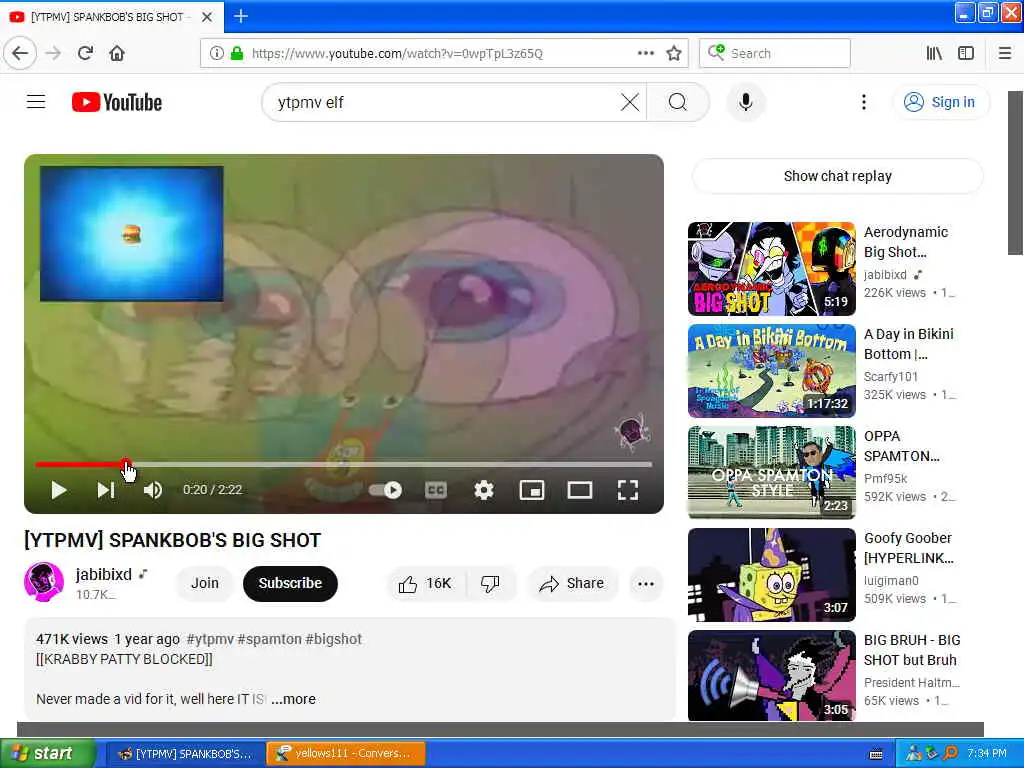
Task: Open A Day in Bikini Bottom thumbnail
Action: (771, 370)
